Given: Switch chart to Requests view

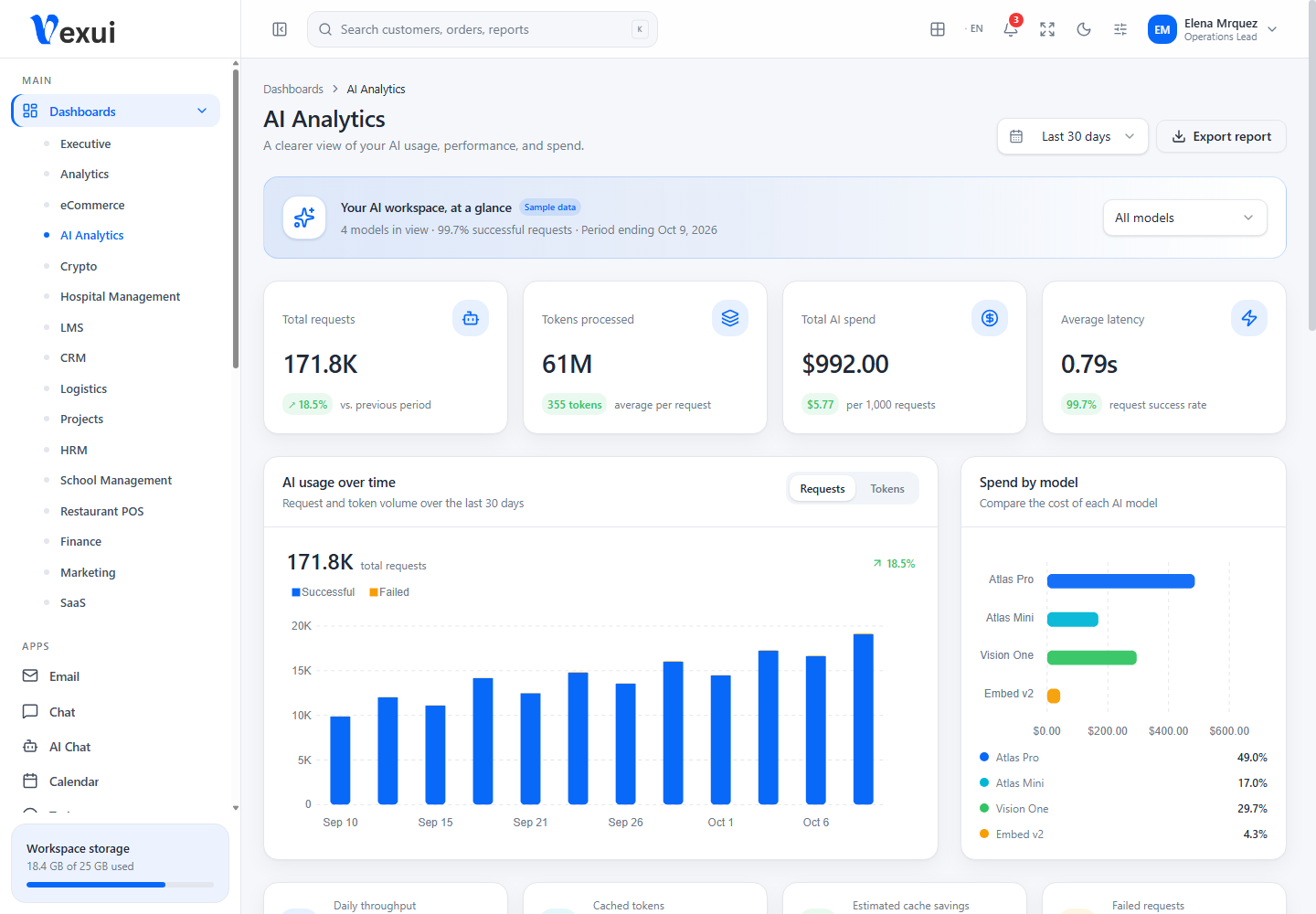Looking at the screenshot, I should [x=822, y=489].
